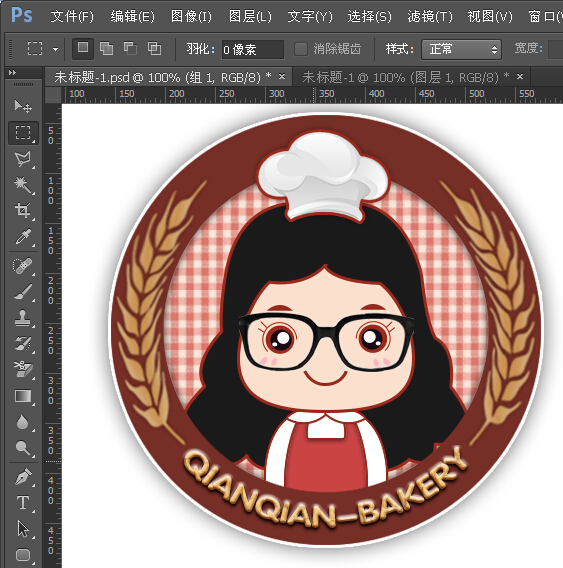Select the Clone Stamp tool
This screenshot has width=563, height=568.
(x=23, y=318)
